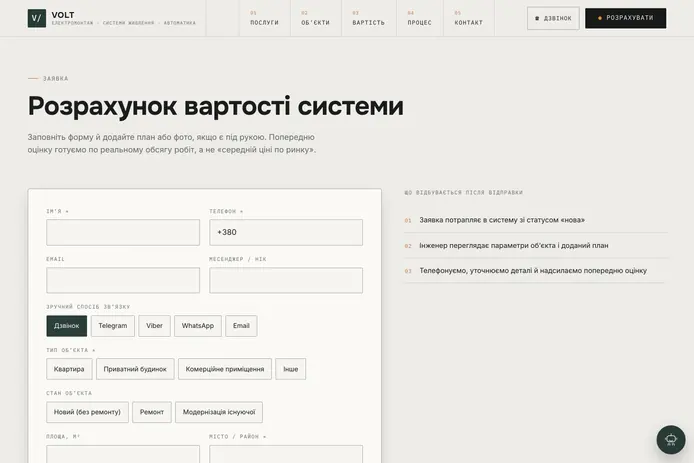Select Дзвінок as contact method
694x463 pixels.
point(66,326)
